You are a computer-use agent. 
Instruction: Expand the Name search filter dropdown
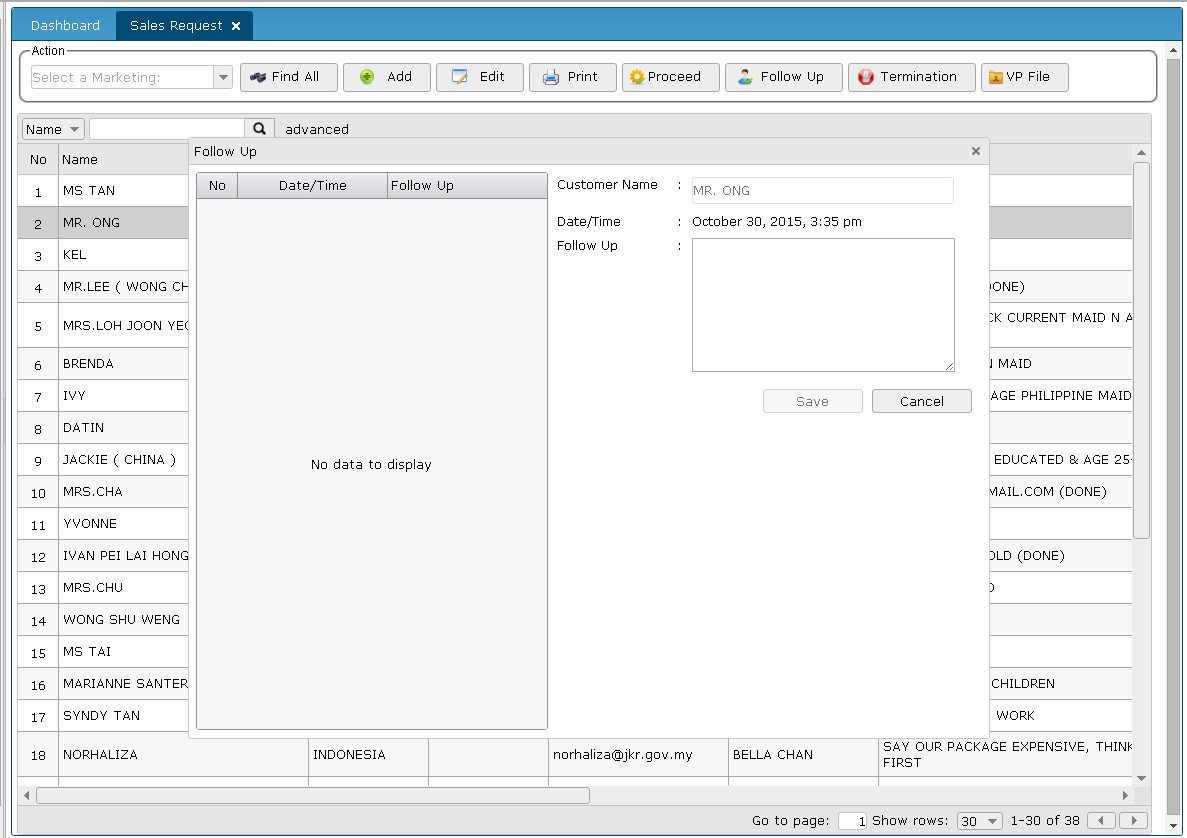[53, 129]
